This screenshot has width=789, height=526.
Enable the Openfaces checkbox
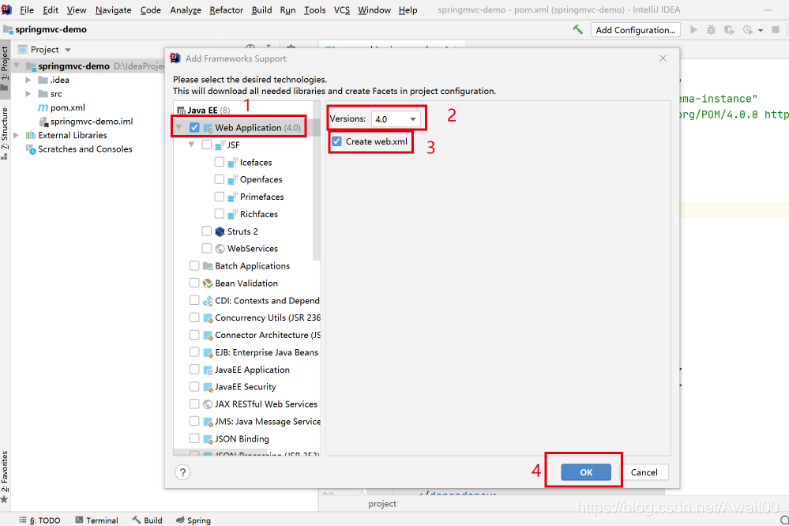[x=219, y=179]
